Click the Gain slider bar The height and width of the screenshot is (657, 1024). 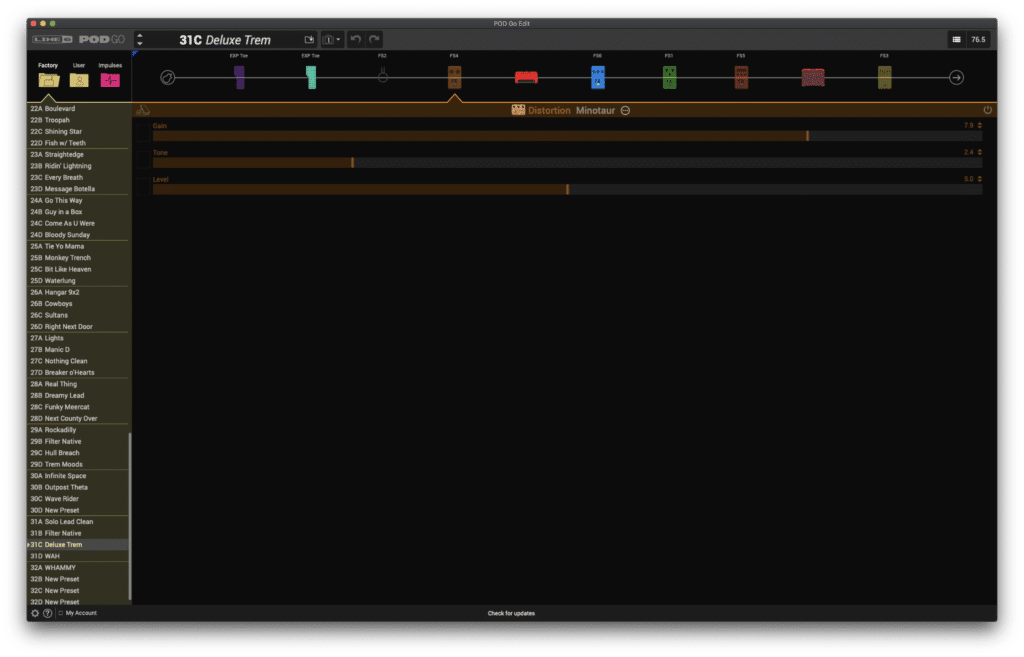tap(567, 136)
